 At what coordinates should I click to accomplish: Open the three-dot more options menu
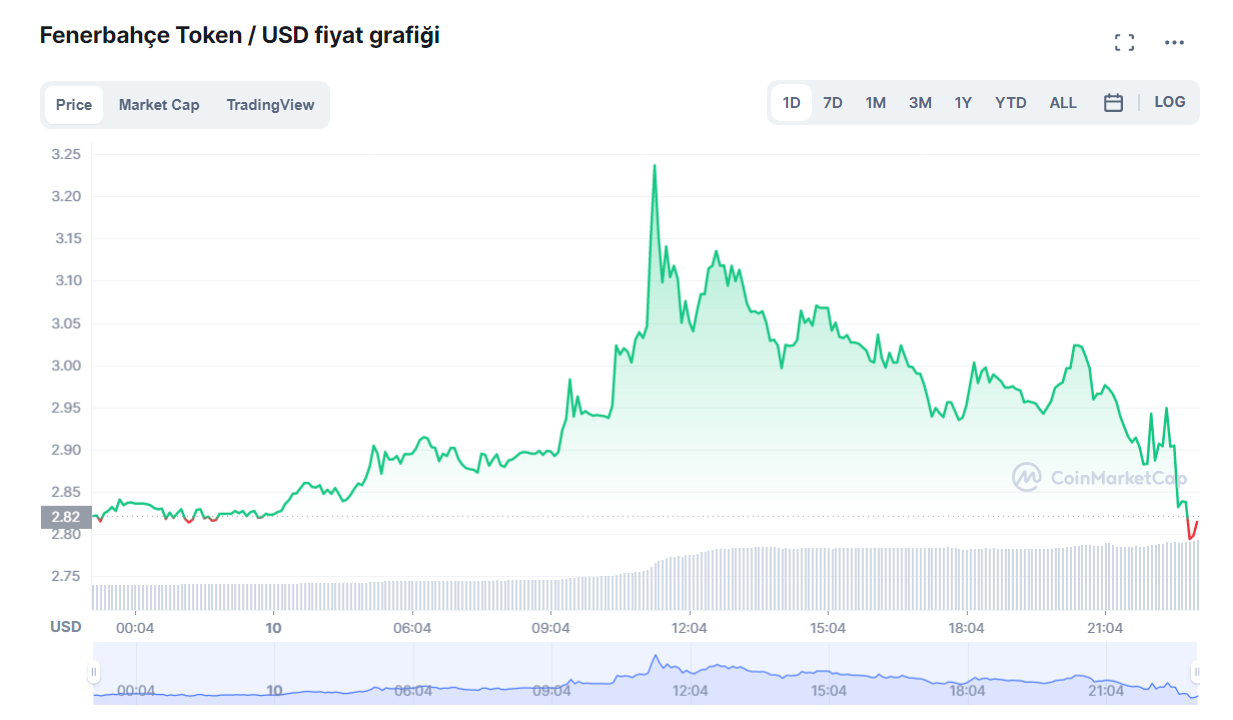[x=1174, y=42]
